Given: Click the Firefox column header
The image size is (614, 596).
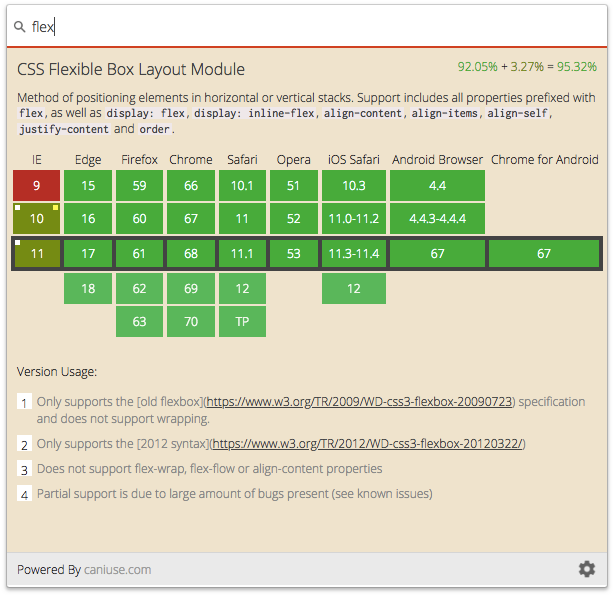Looking at the screenshot, I should click(139, 159).
